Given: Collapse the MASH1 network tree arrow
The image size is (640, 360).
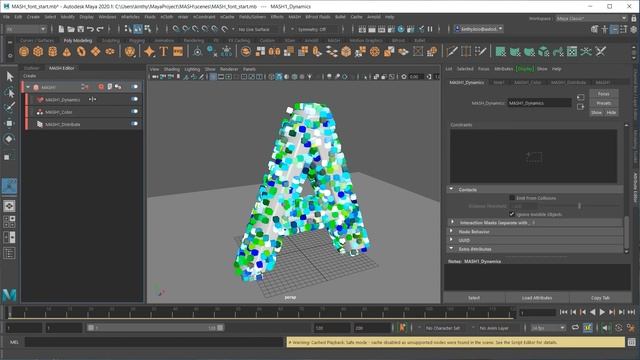Looking at the screenshot, I should tap(28, 87).
